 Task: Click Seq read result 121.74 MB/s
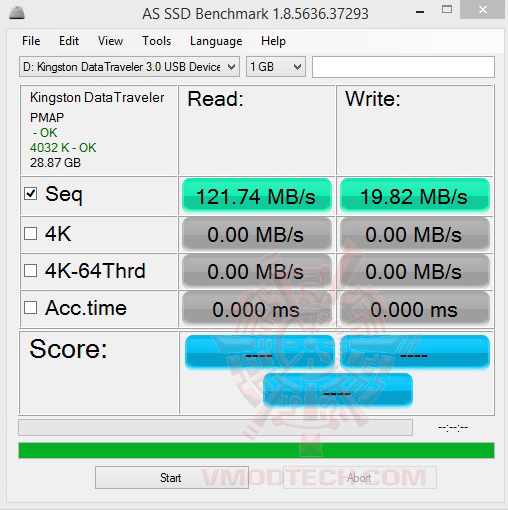257,196
